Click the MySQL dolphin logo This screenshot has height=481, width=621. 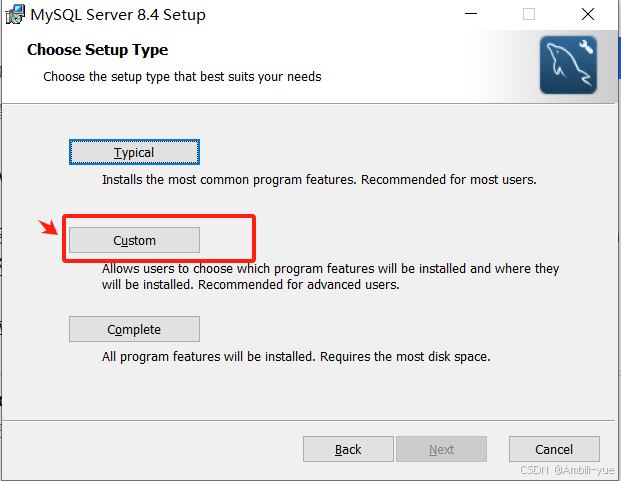point(568,65)
